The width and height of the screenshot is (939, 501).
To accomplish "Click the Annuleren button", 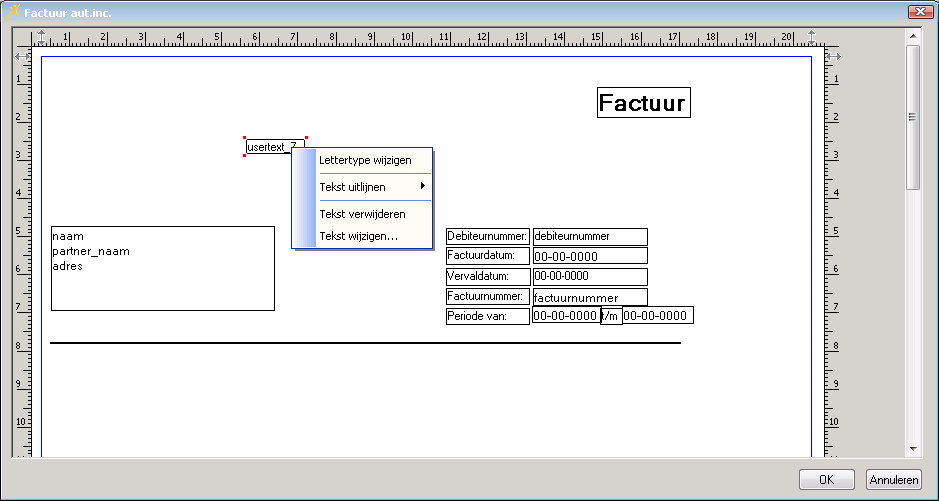I will [893, 480].
